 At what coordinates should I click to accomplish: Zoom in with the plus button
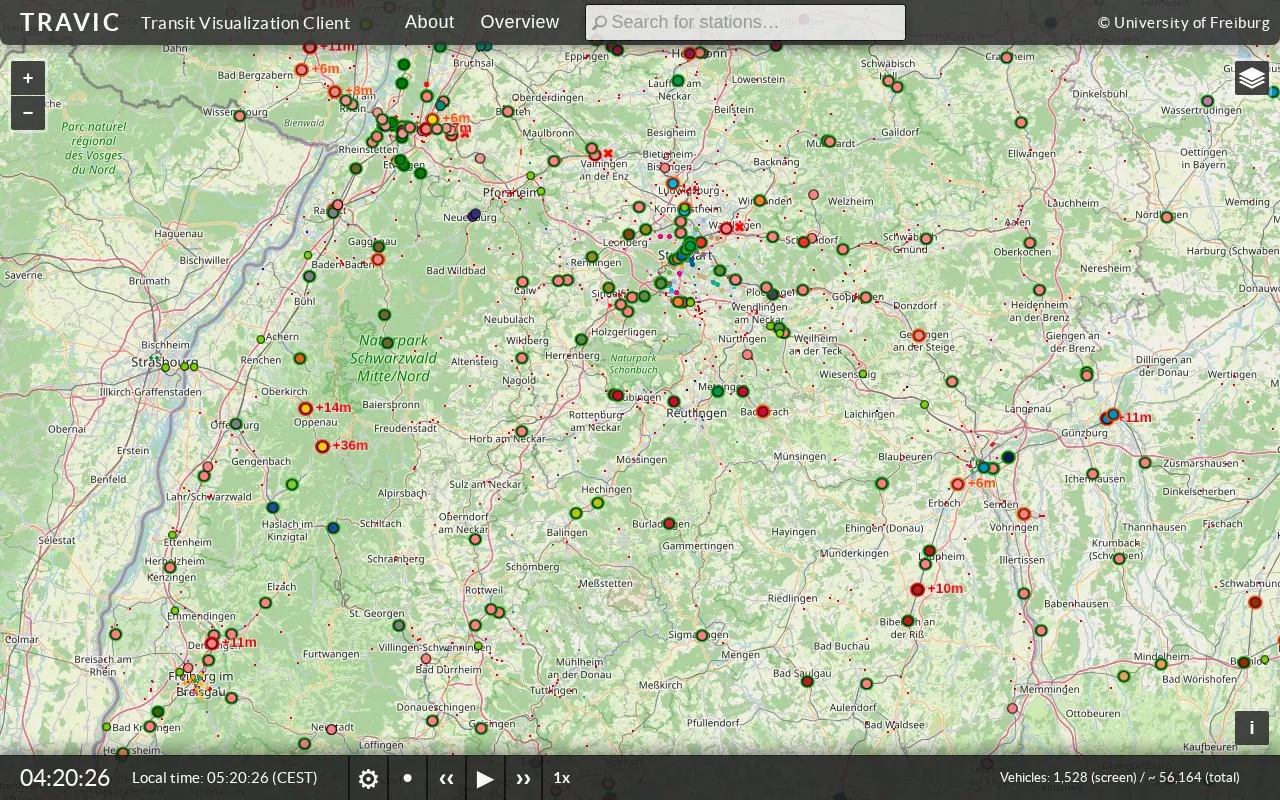(x=28, y=78)
